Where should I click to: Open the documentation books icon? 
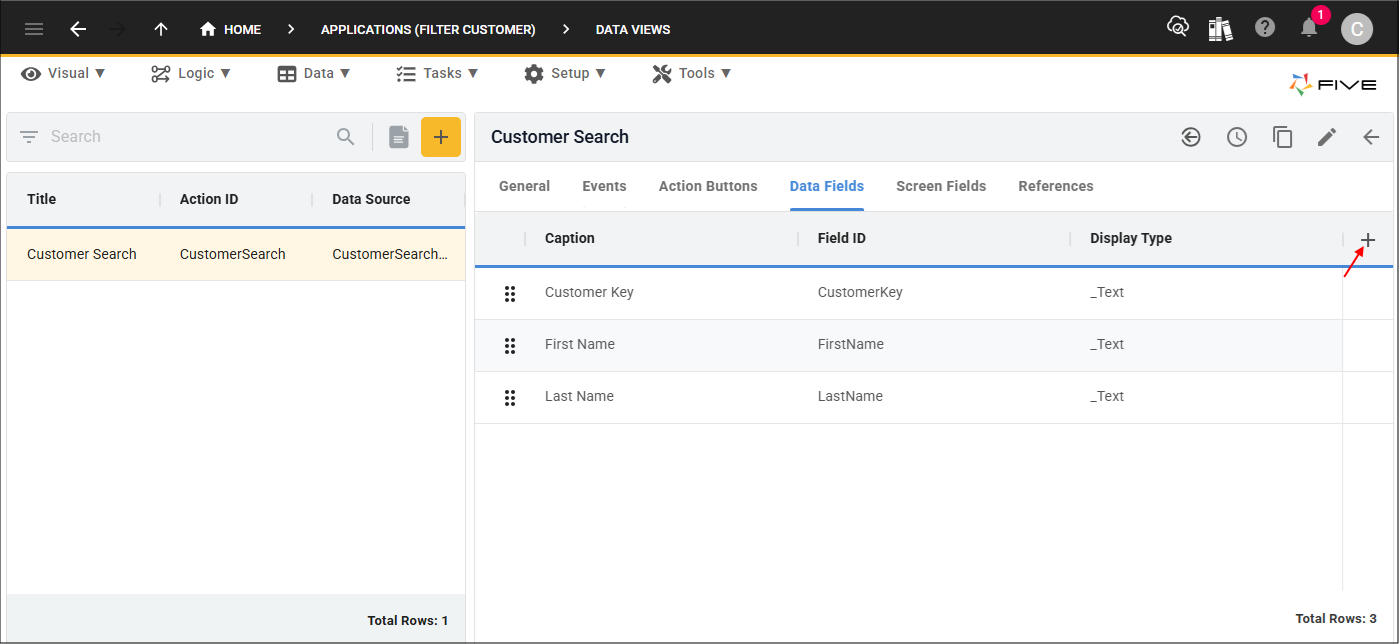[1220, 28]
